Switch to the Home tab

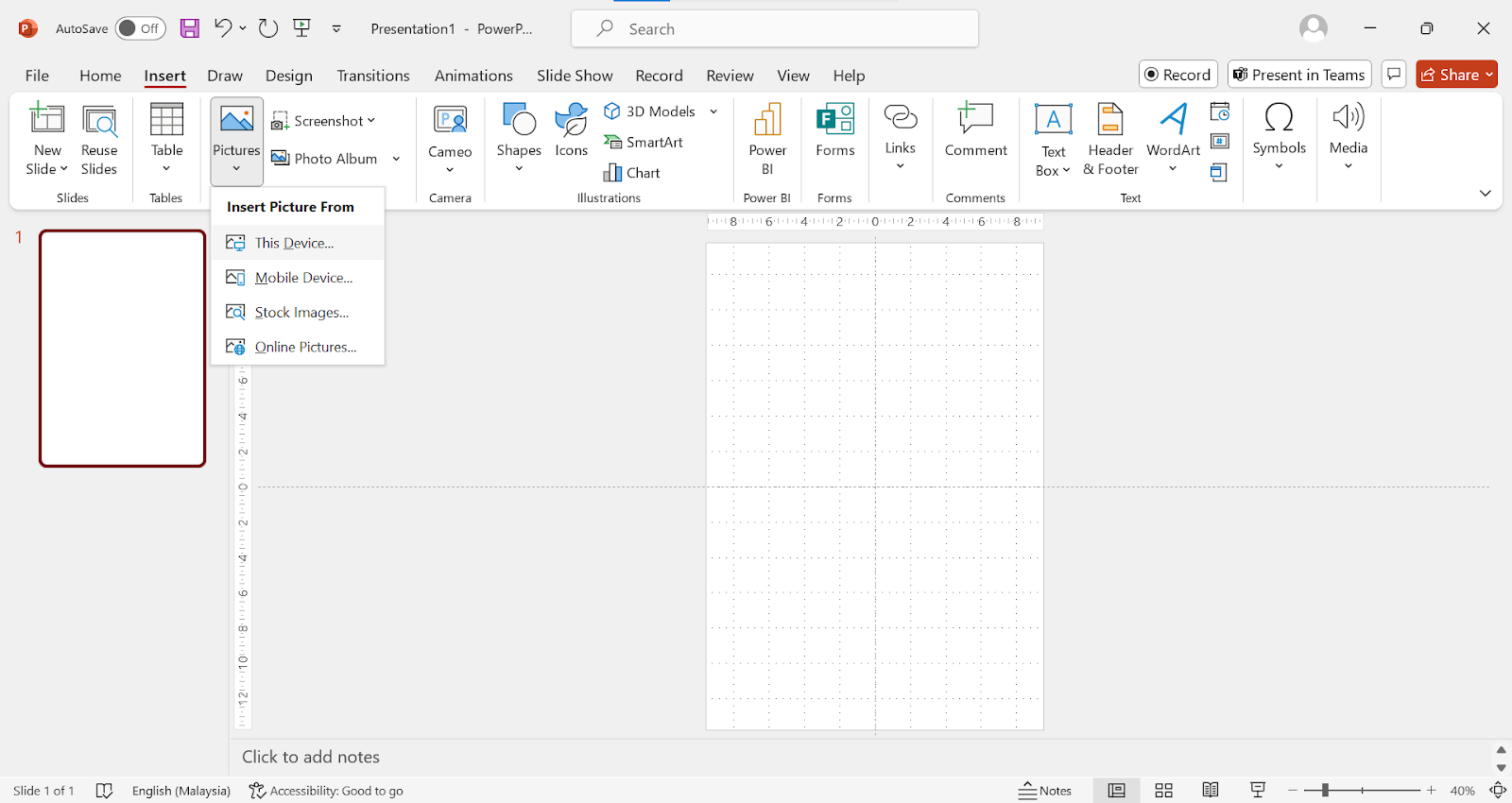click(100, 76)
